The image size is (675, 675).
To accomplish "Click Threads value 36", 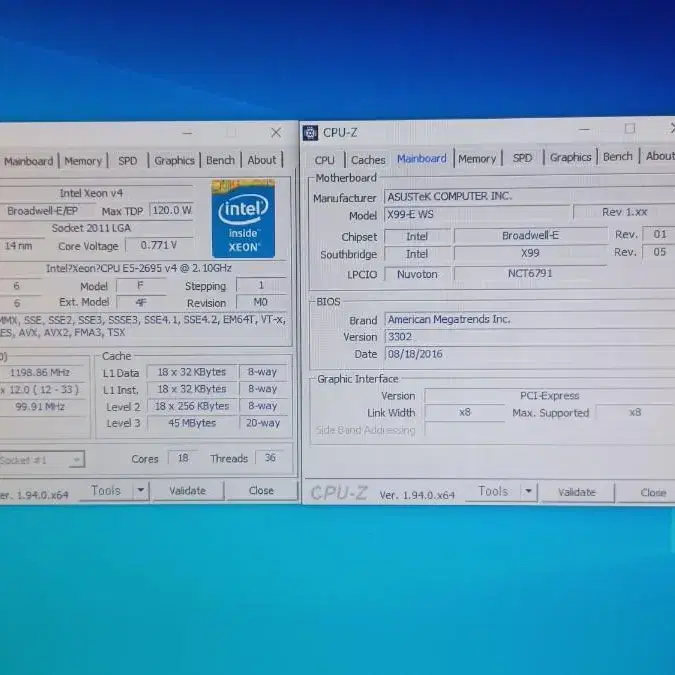I will [270, 458].
